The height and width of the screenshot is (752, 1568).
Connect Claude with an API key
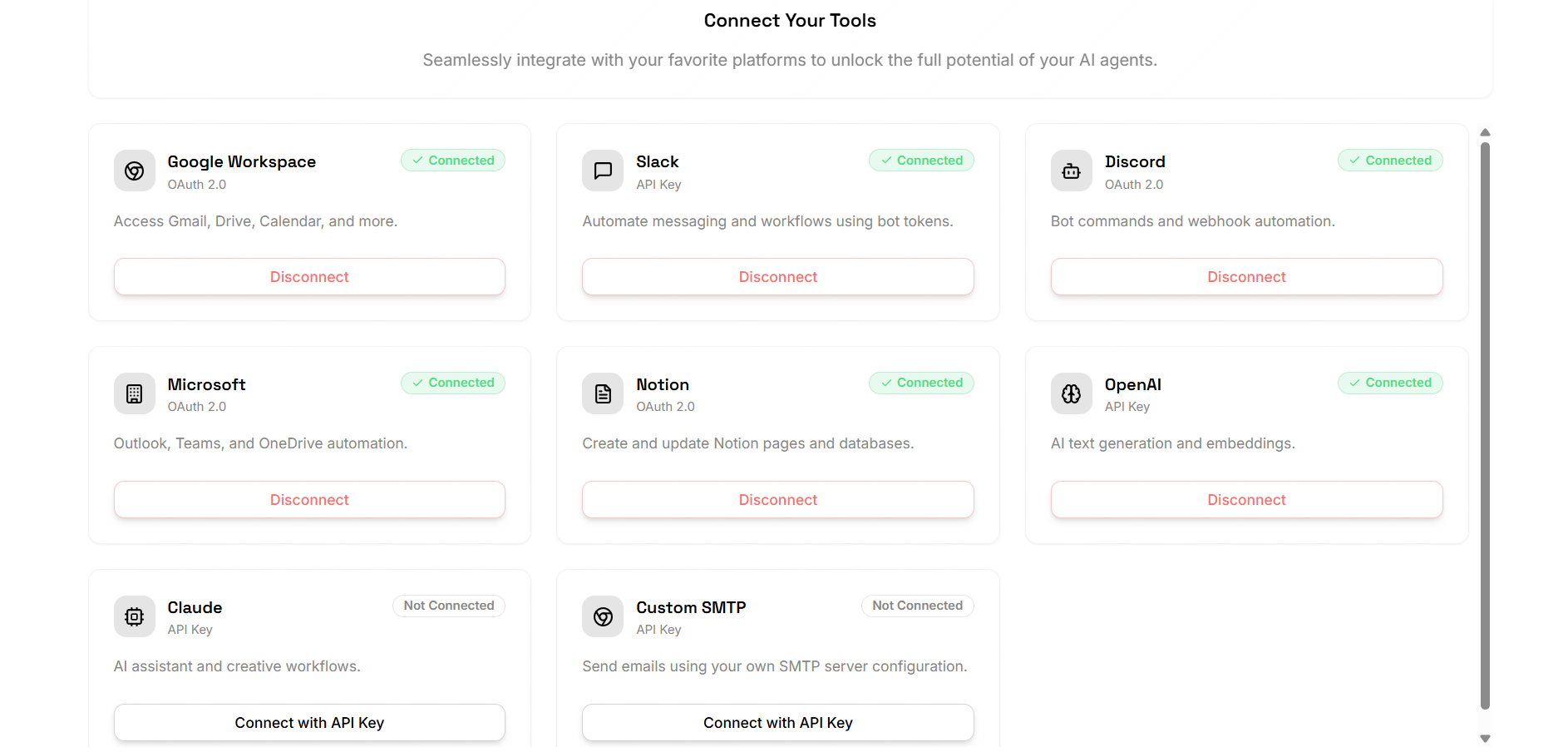(x=309, y=723)
